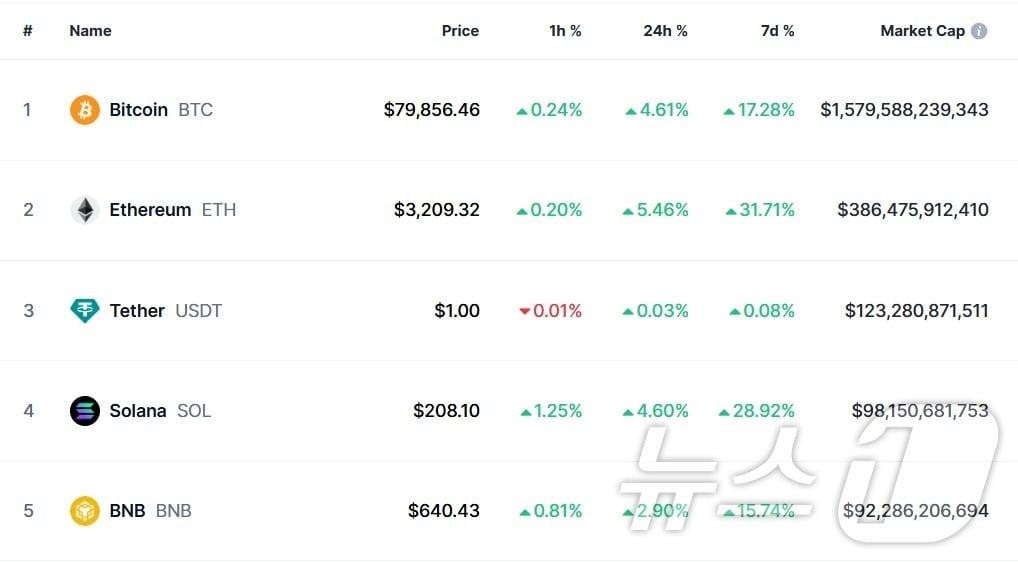Image resolution: width=1018 pixels, height=562 pixels.
Task: Sort by the 24h % column
Action: click(x=665, y=31)
